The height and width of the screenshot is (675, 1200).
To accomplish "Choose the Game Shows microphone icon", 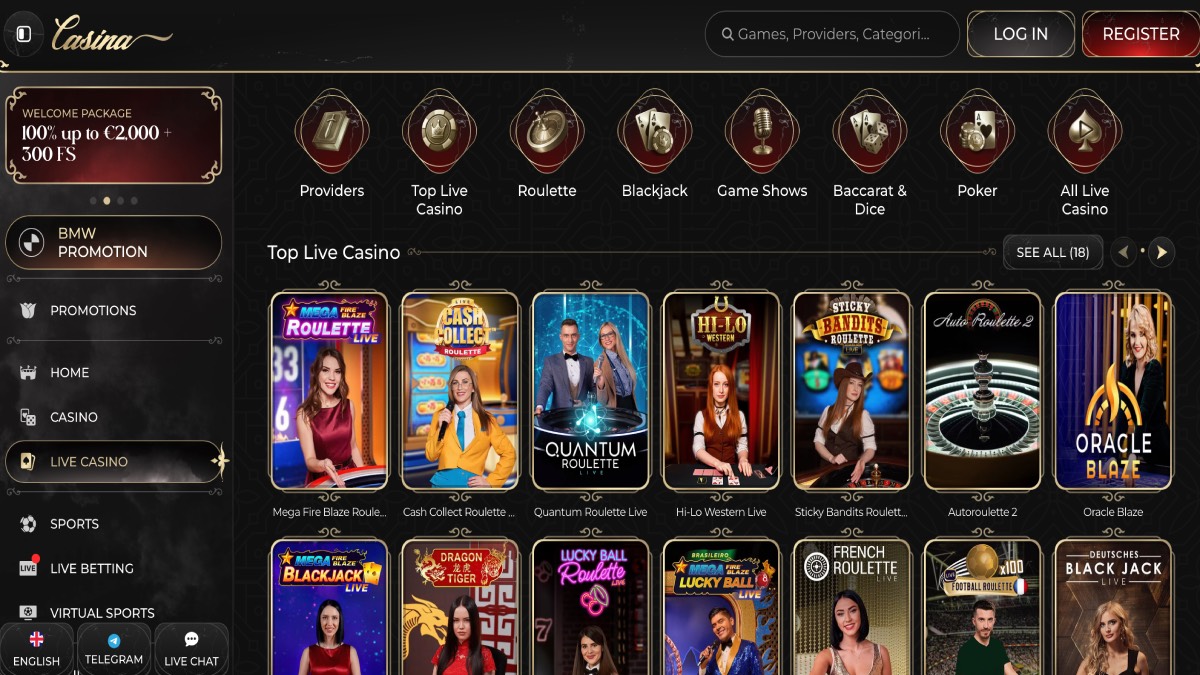I will tap(762, 131).
